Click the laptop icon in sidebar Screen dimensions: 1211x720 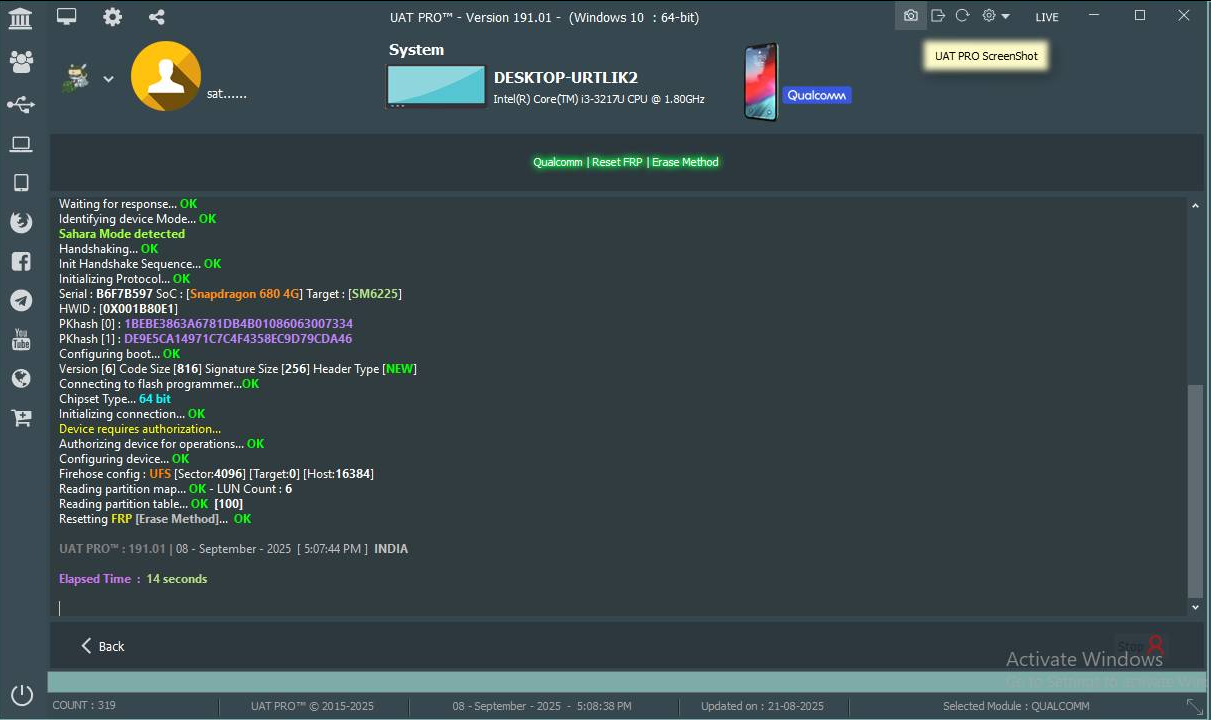point(20,144)
